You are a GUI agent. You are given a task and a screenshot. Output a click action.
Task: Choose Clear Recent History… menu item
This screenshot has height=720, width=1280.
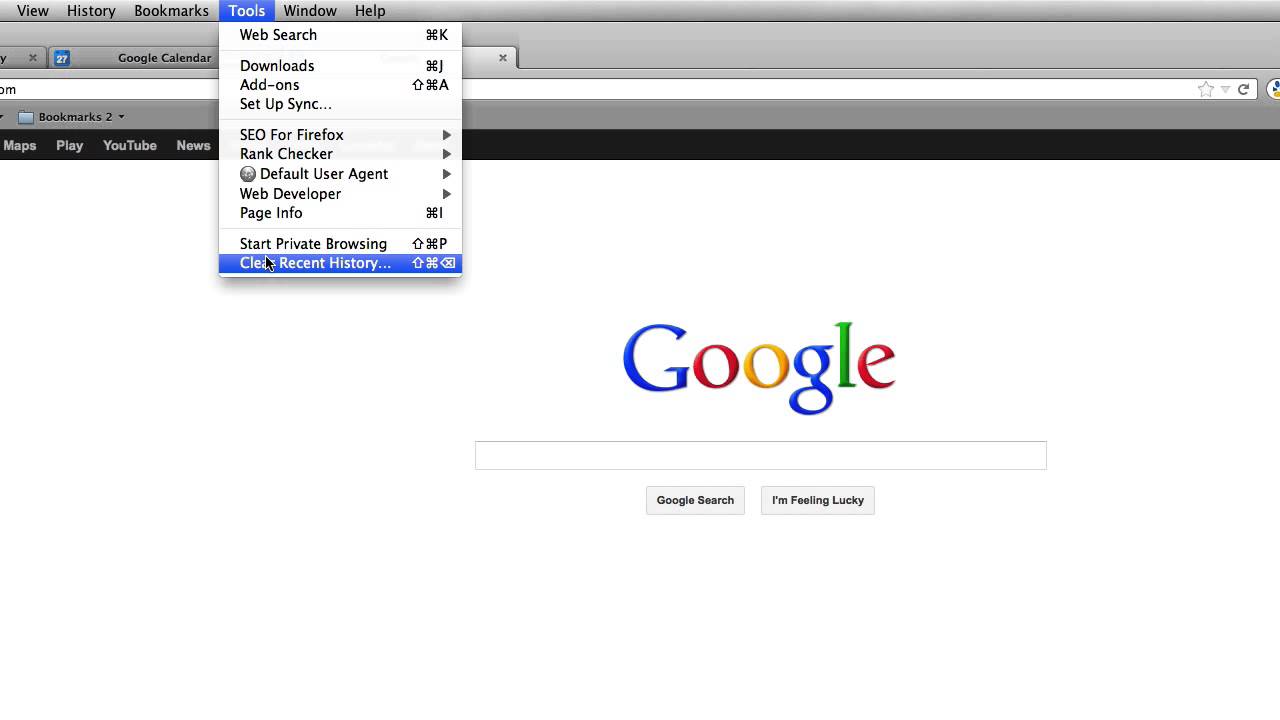(340, 263)
